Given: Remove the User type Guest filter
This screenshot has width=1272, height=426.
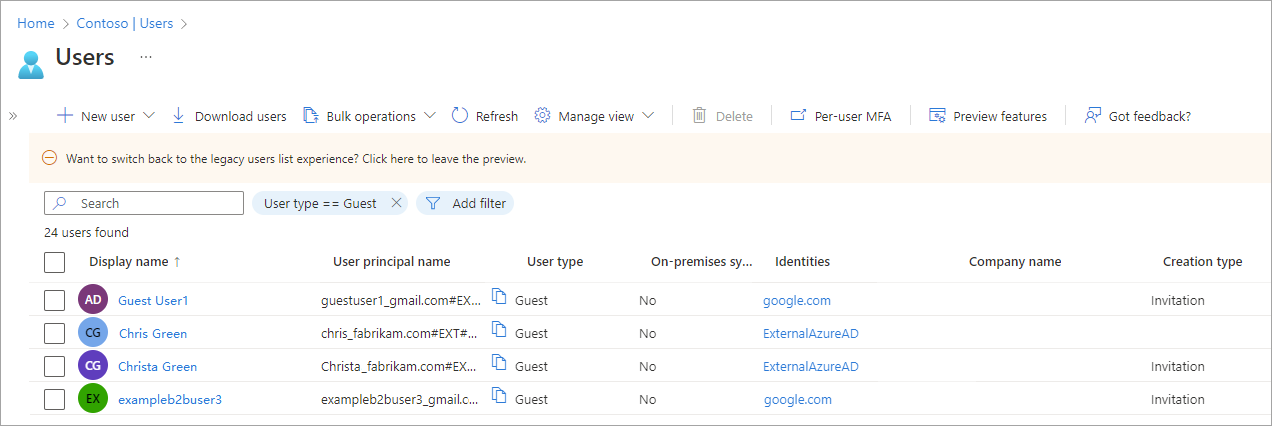Looking at the screenshot, I should click(x=396, y=203).
